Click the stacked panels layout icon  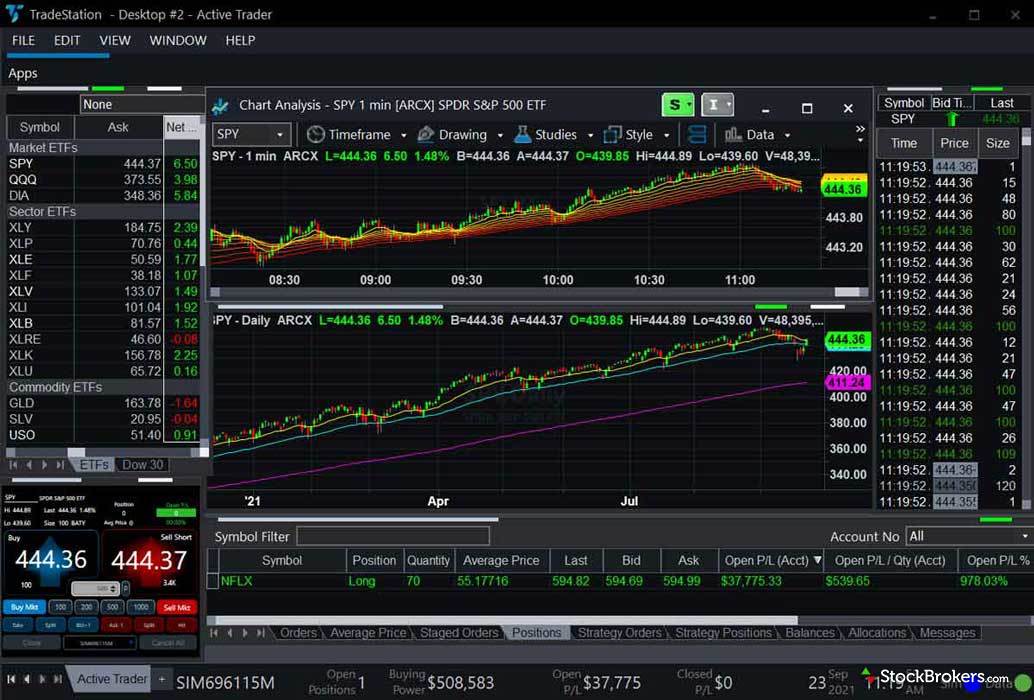[698, 135]
